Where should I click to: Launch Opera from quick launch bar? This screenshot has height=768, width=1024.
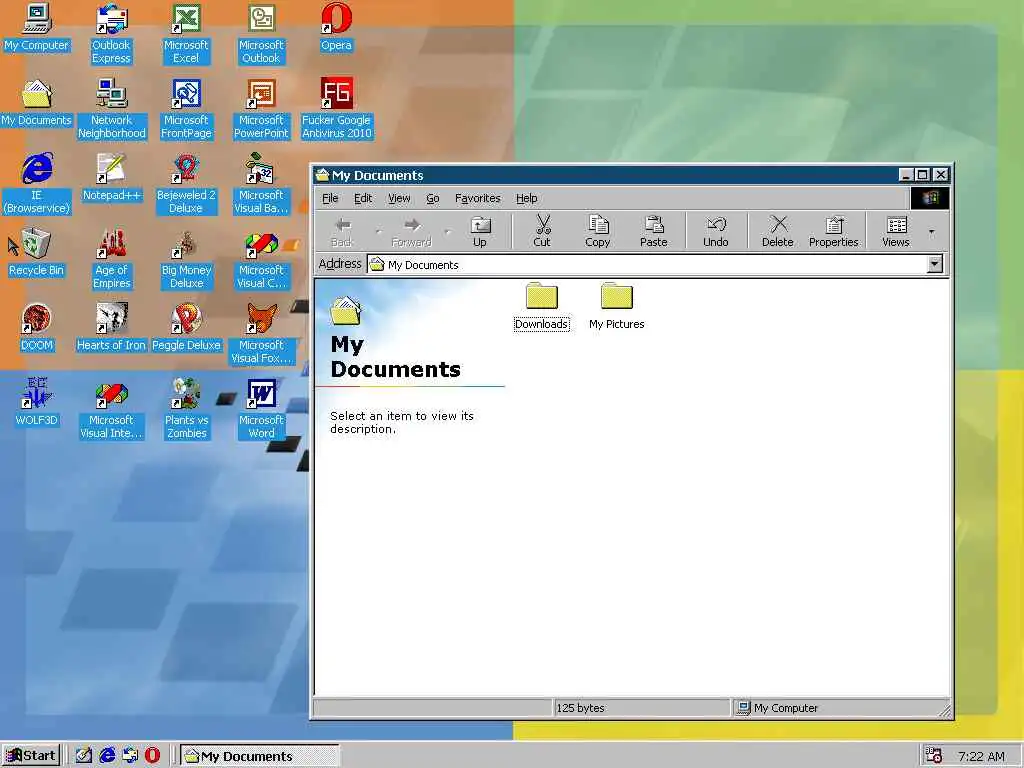tap(153, 756)
